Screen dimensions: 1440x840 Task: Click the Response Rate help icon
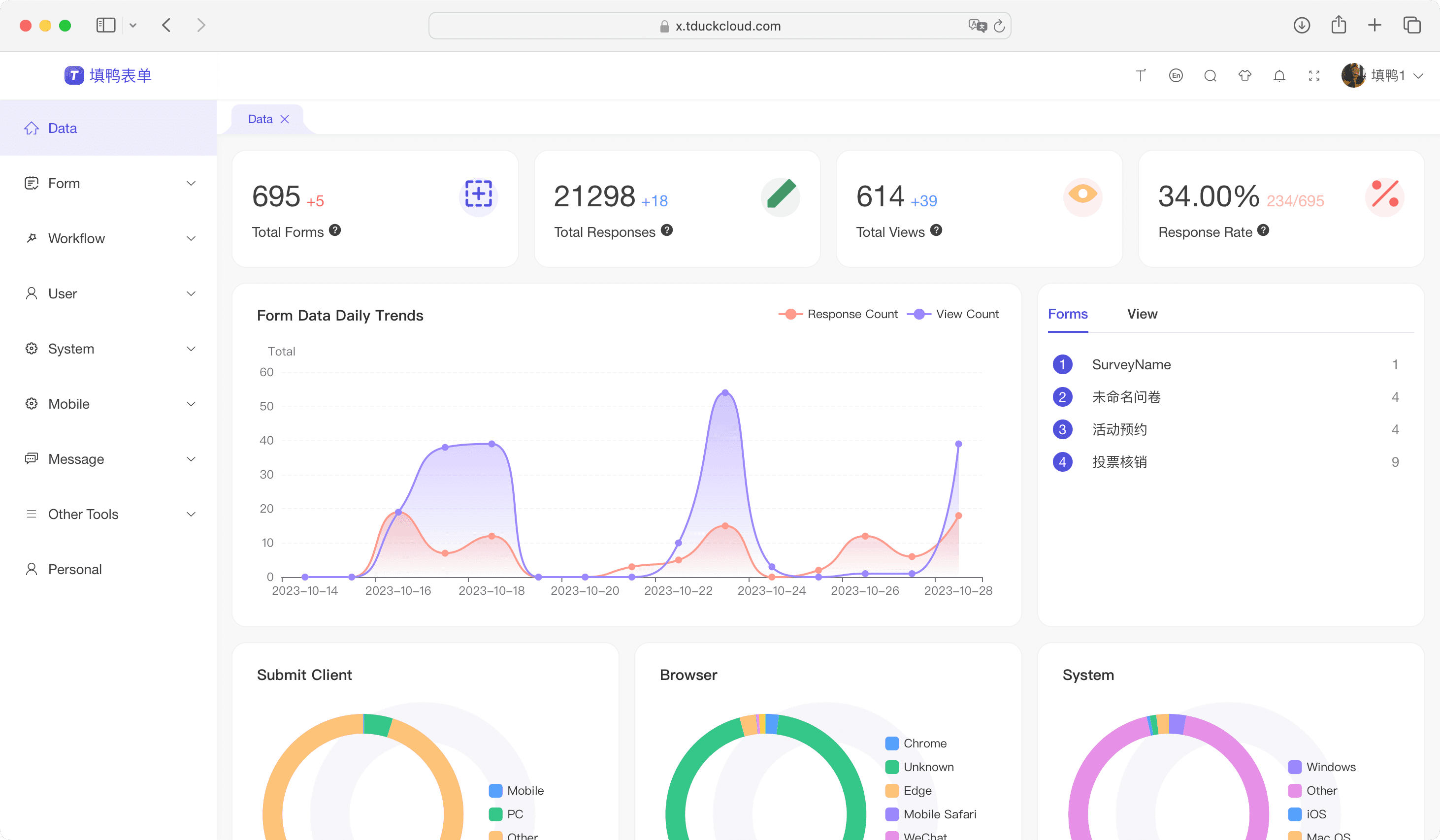tap(1263, 230)
